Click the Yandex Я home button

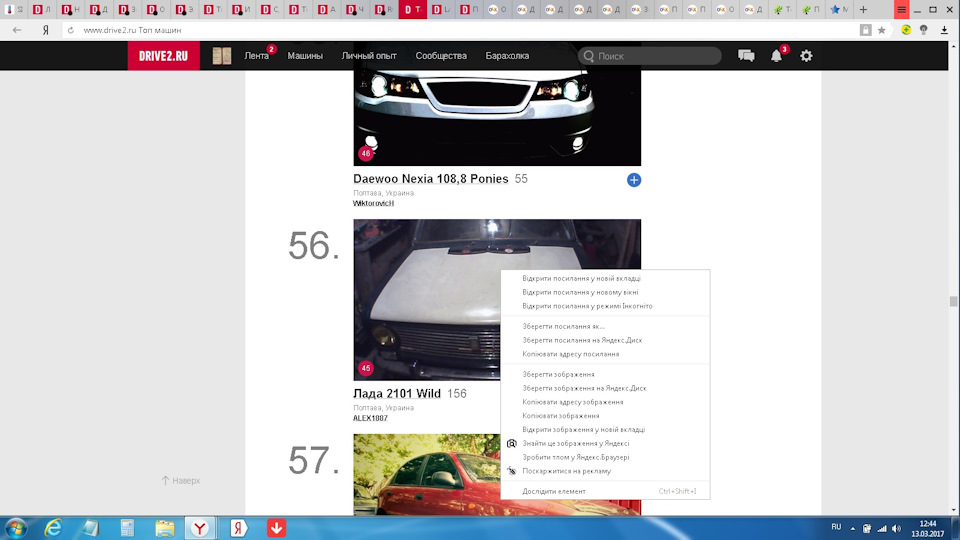click(x=45, y=30)
